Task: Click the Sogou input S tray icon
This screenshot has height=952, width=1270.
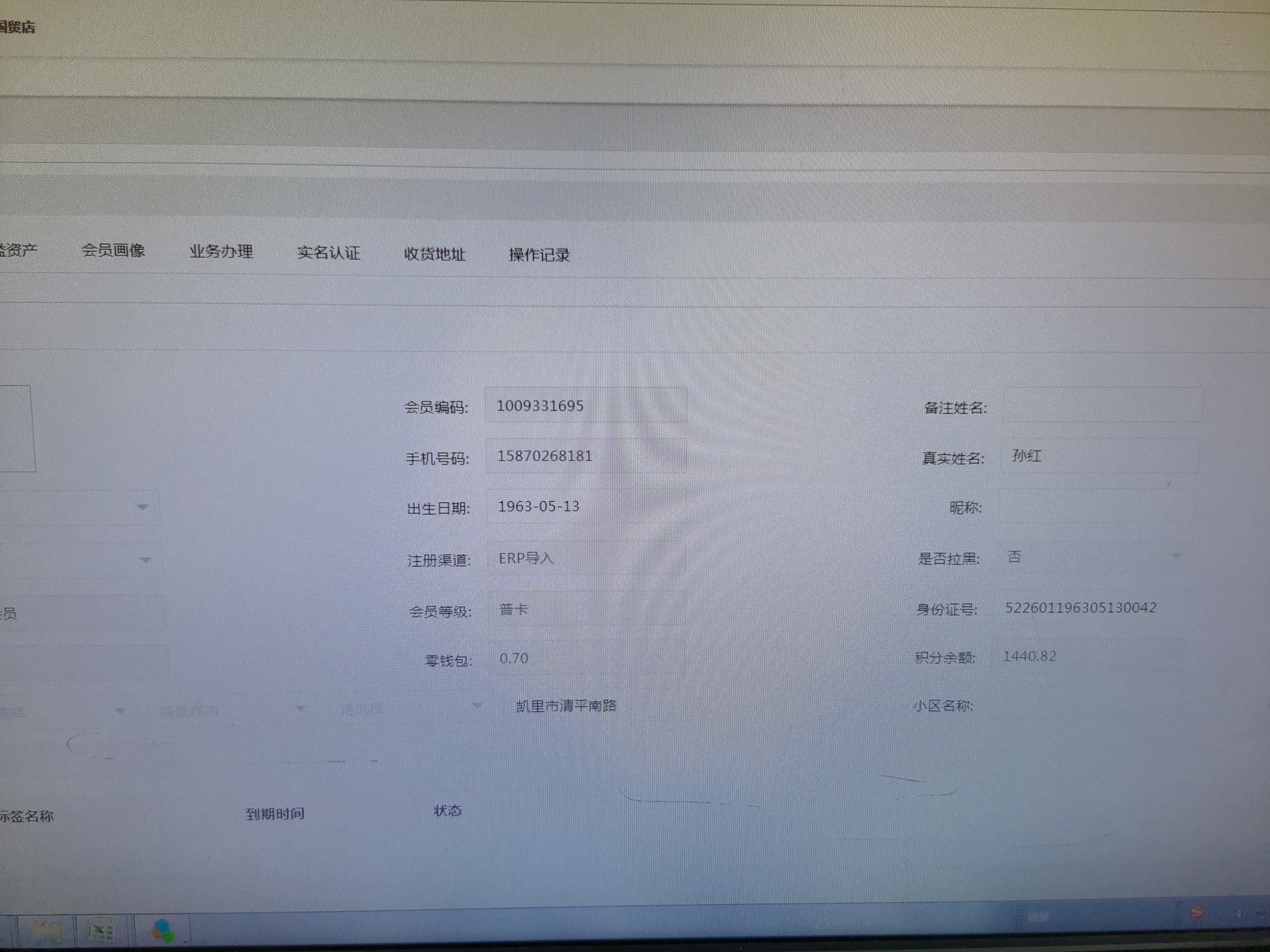Action: [x=1197, y=912]
